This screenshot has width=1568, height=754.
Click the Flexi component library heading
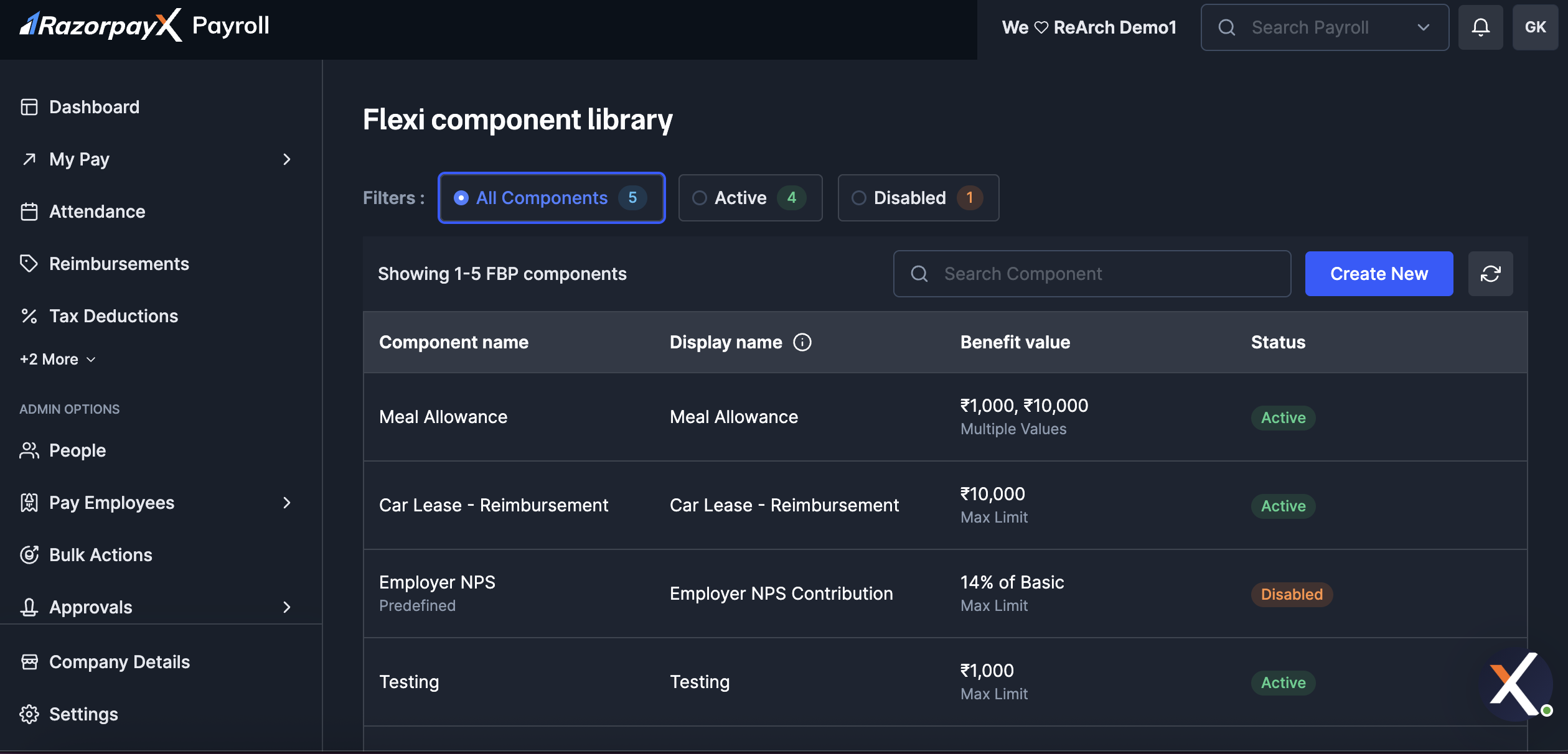click(x=518, y=119)
